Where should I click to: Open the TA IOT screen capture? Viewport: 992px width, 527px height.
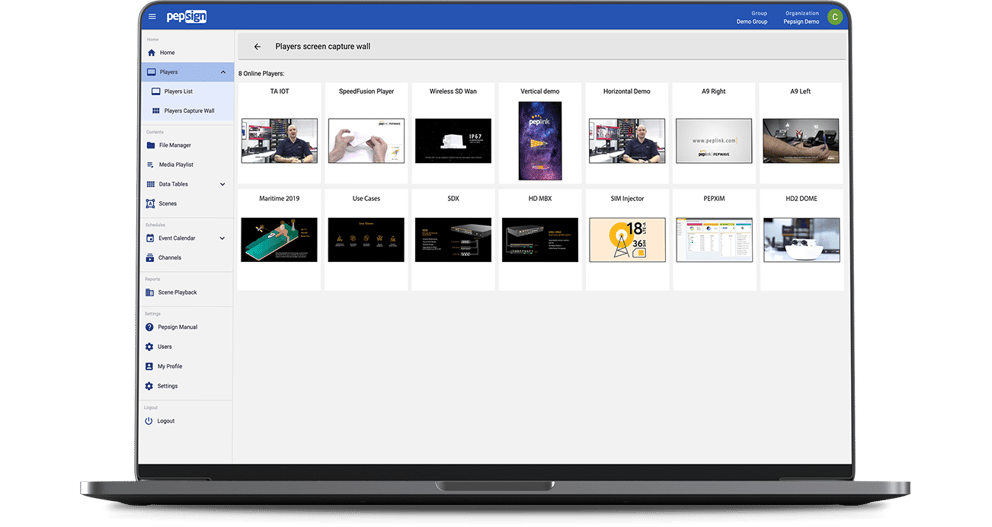coord(280,140)
